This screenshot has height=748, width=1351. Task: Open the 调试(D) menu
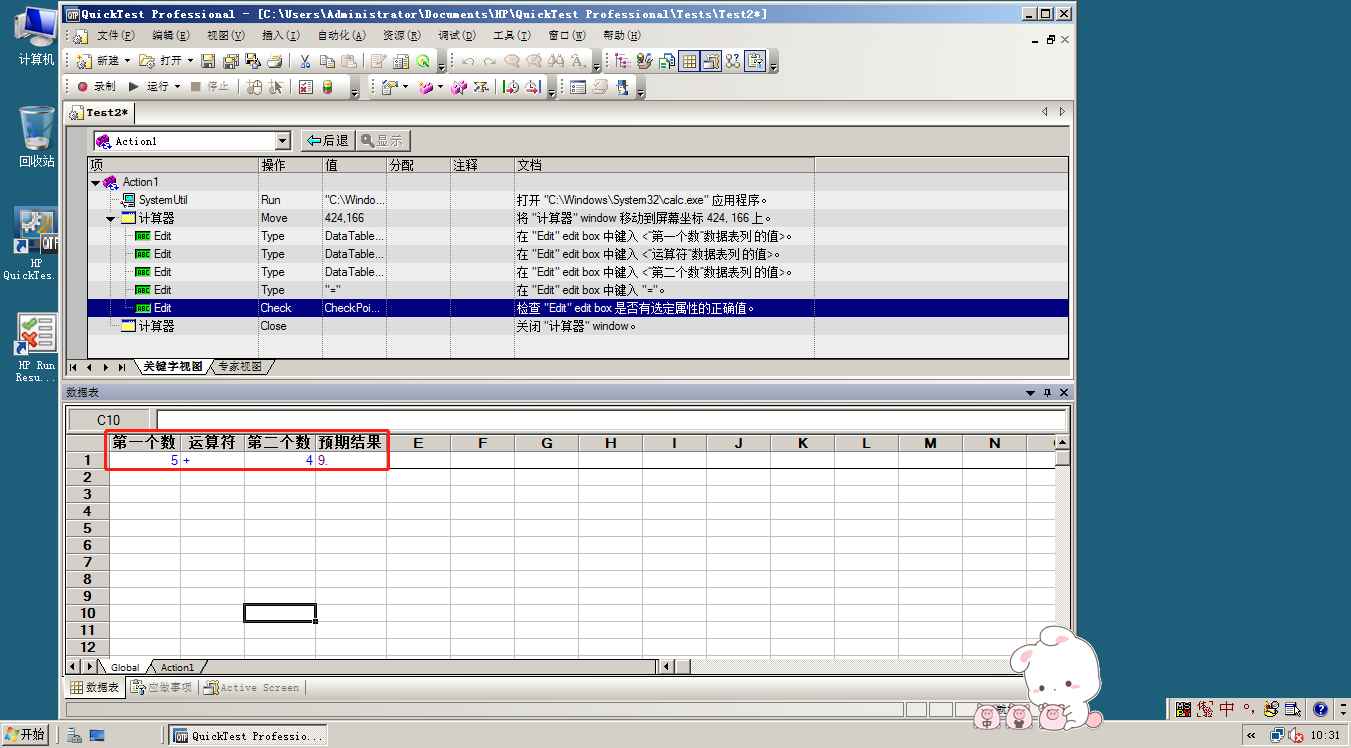[x=456, y=35]
